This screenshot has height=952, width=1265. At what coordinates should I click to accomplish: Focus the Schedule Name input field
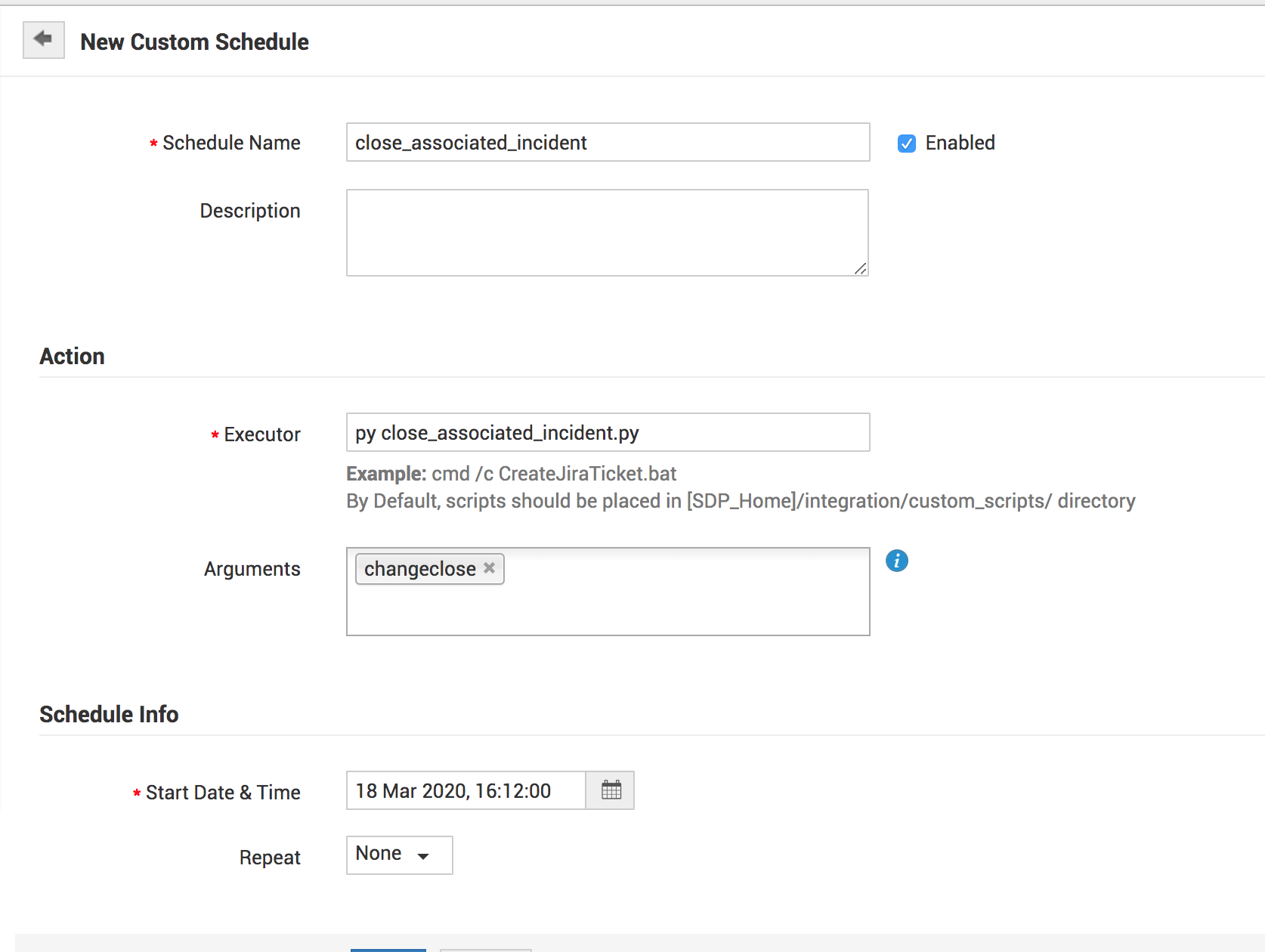click(608, 142)
